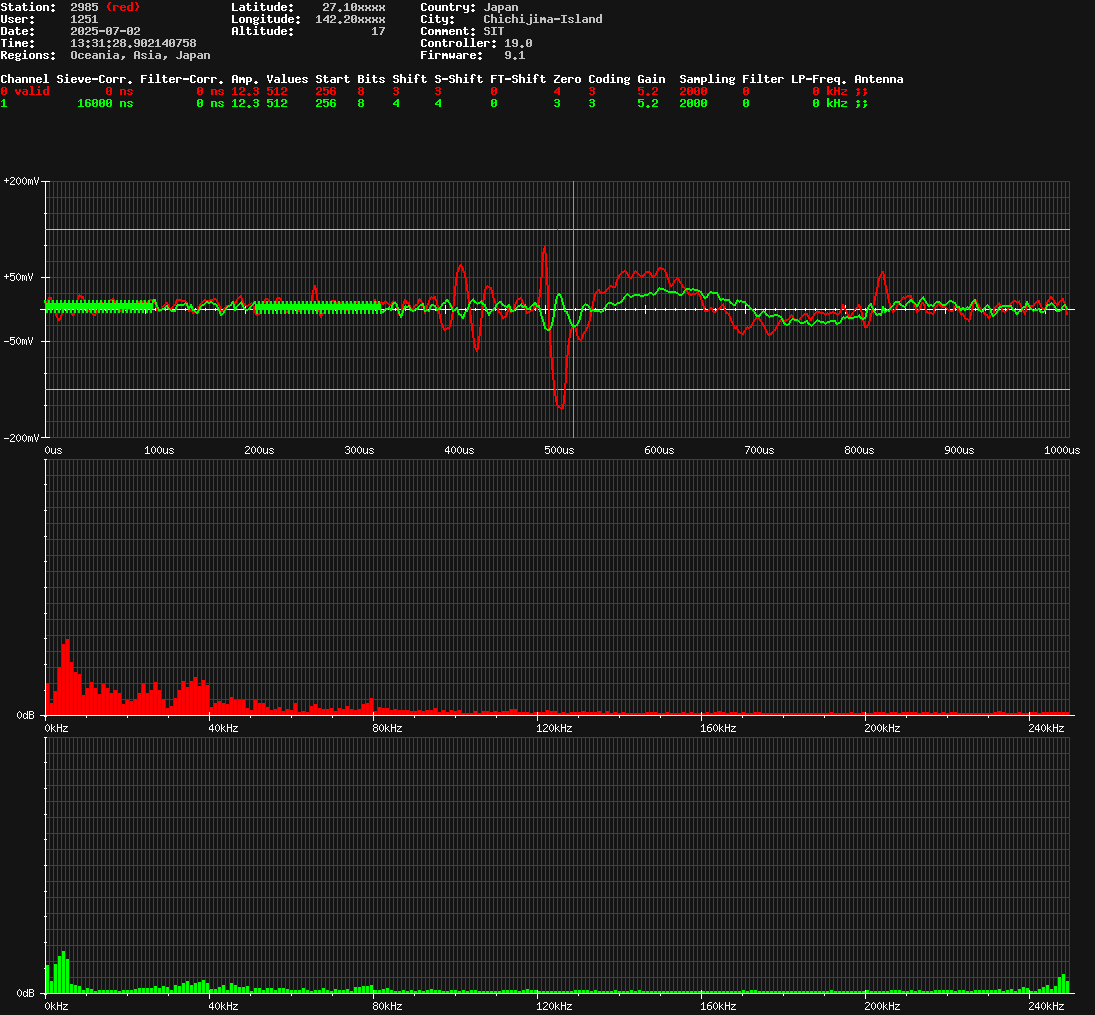Click the 'Zero' column header
Image resolution: width=1095 pixels, height=1015 pixels.
(x=567, y=79)
